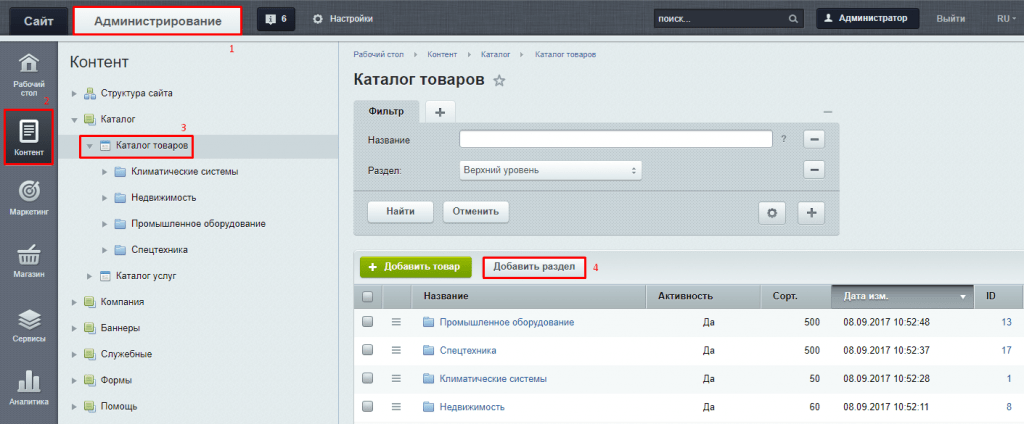
Task: Expand the Компания tree node
Action: tap(74, 301)
